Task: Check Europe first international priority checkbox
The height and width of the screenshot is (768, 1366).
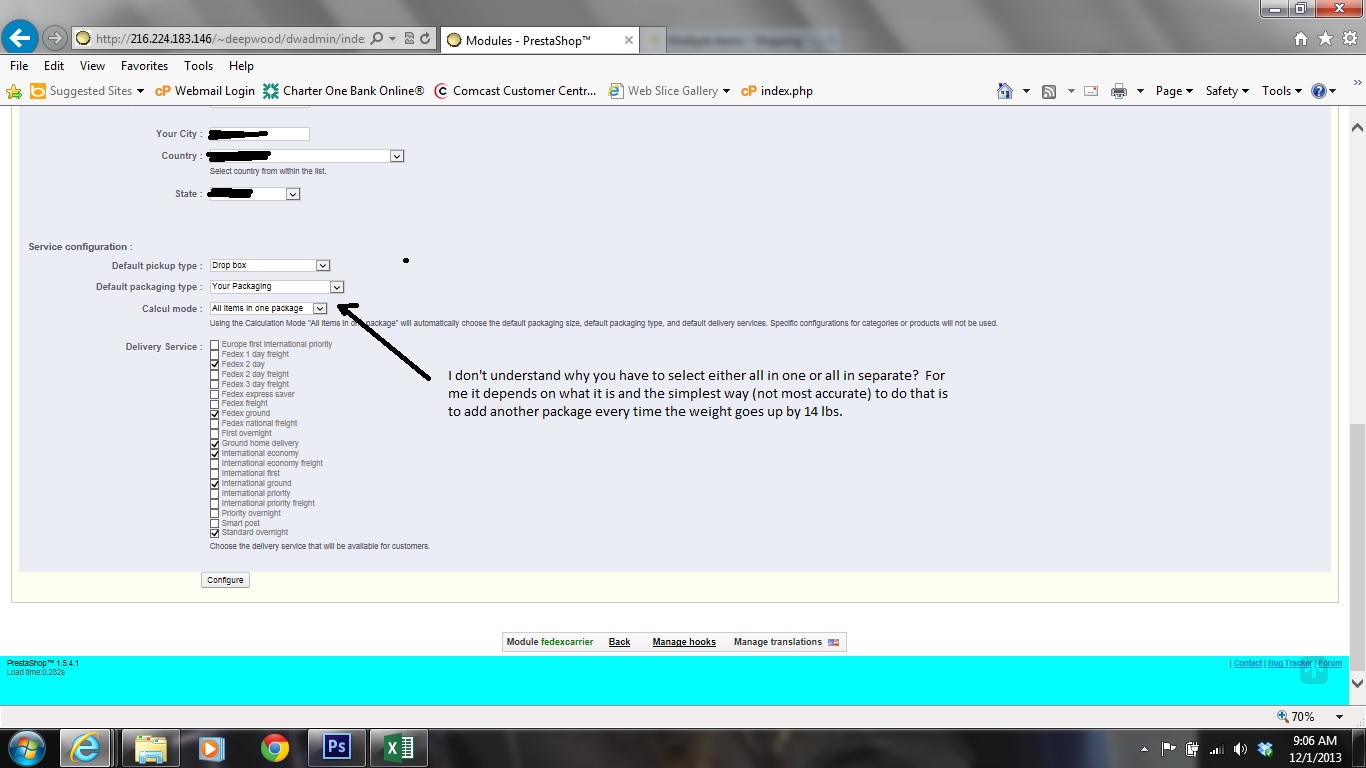Action: coord(215,345)
